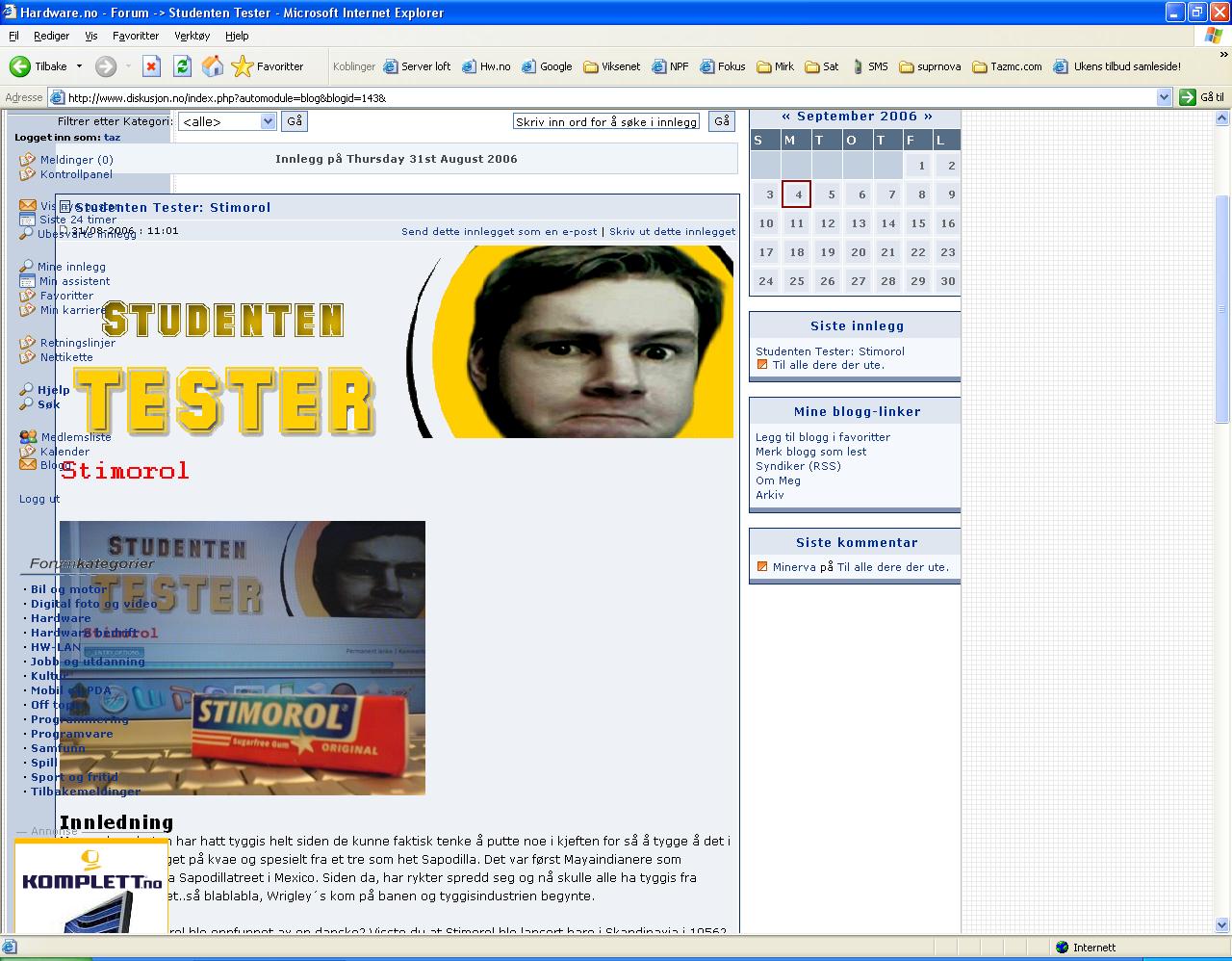Open the back button history dropdown arrow
Viewport: 1232px width, 961px height.
click(79, 66)
